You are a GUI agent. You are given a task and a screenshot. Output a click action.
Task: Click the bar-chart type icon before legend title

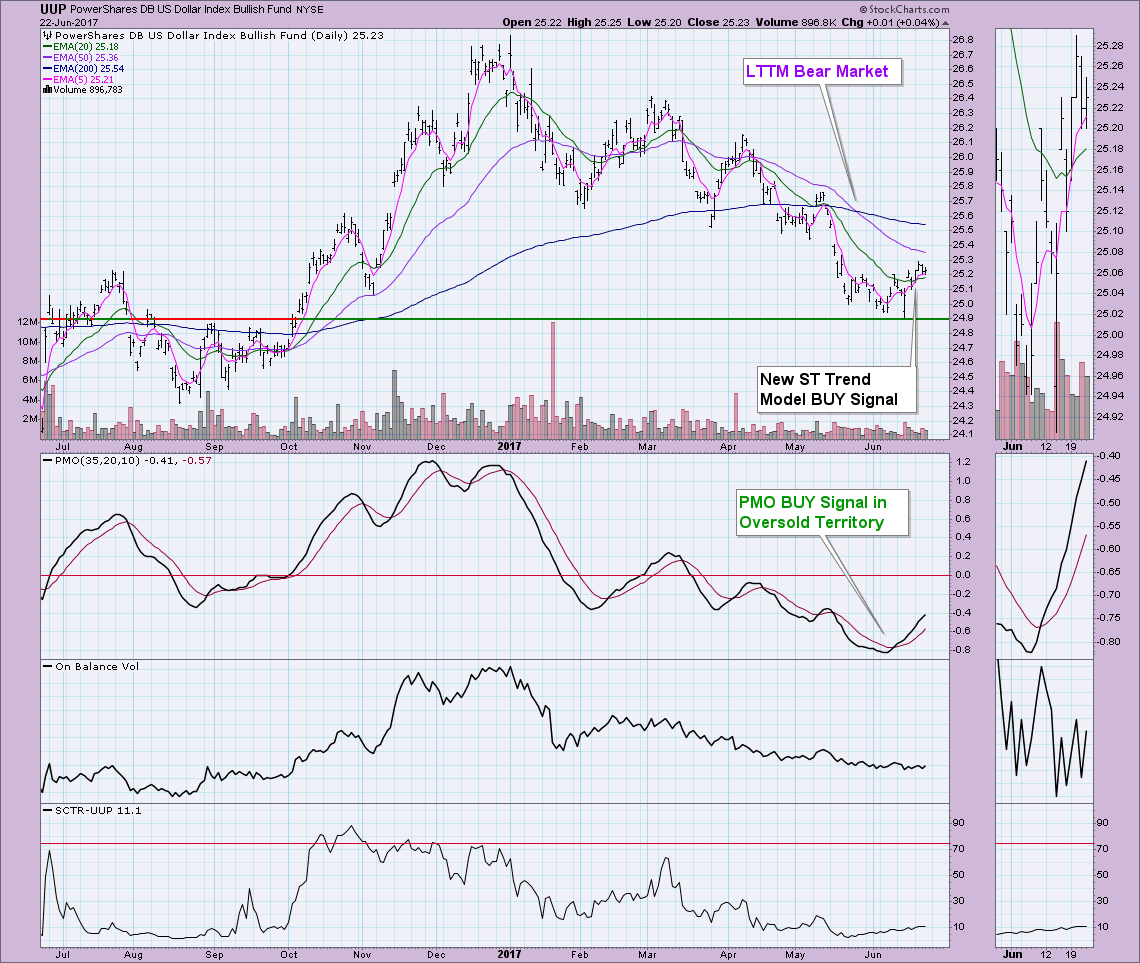click(x=47, y=35)
